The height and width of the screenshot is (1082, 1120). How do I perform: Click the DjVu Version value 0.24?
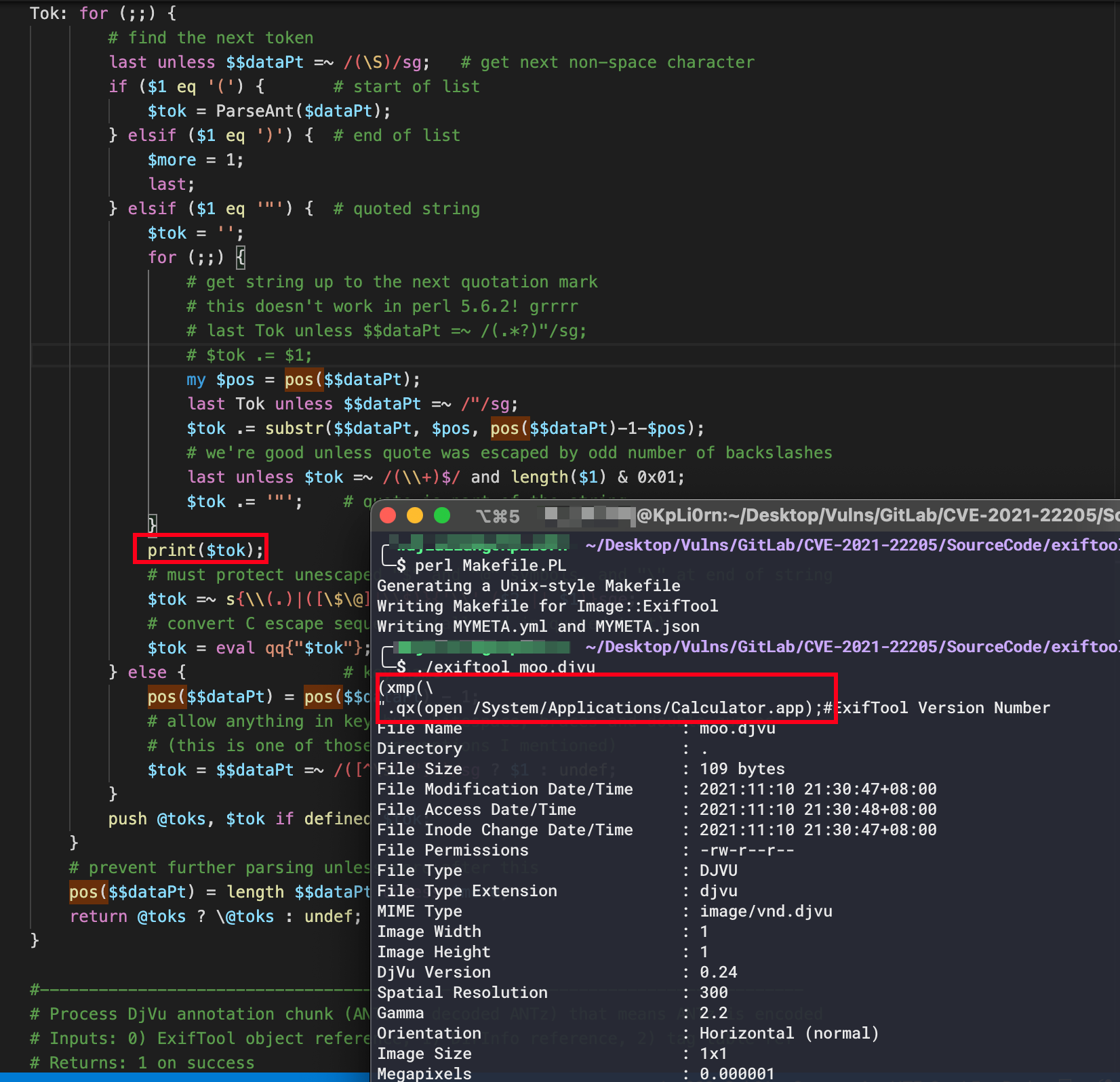pyautogui.click(x=718, y=972)
